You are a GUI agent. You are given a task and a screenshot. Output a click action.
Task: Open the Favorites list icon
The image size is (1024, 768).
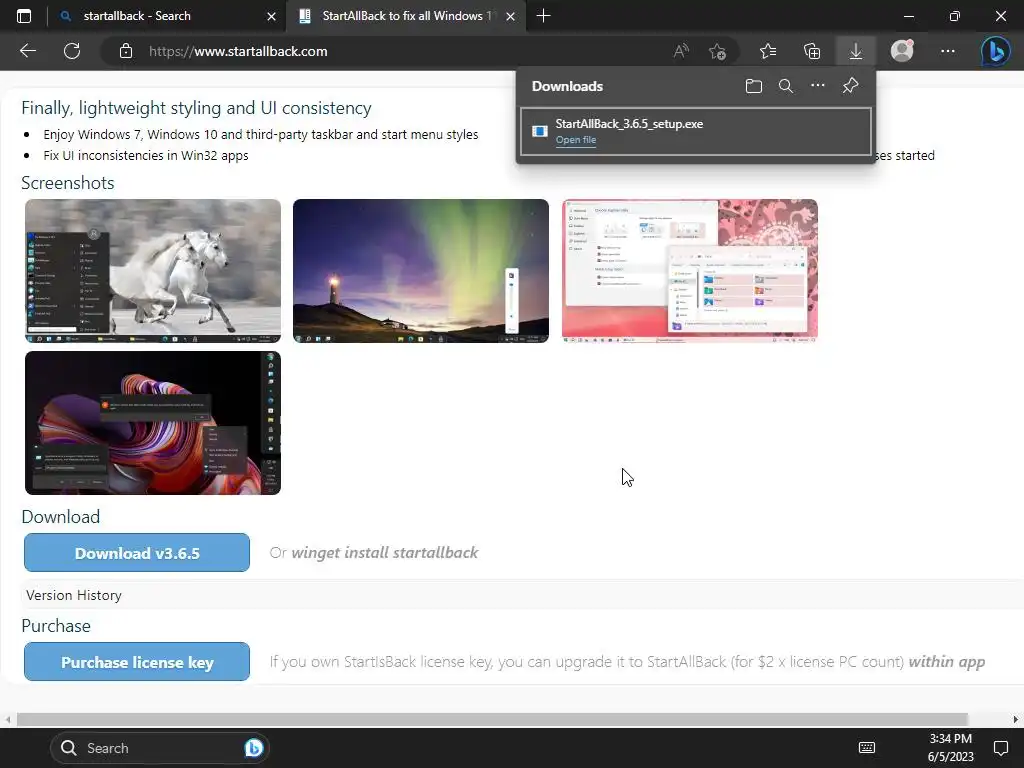(x=768, y=51)
